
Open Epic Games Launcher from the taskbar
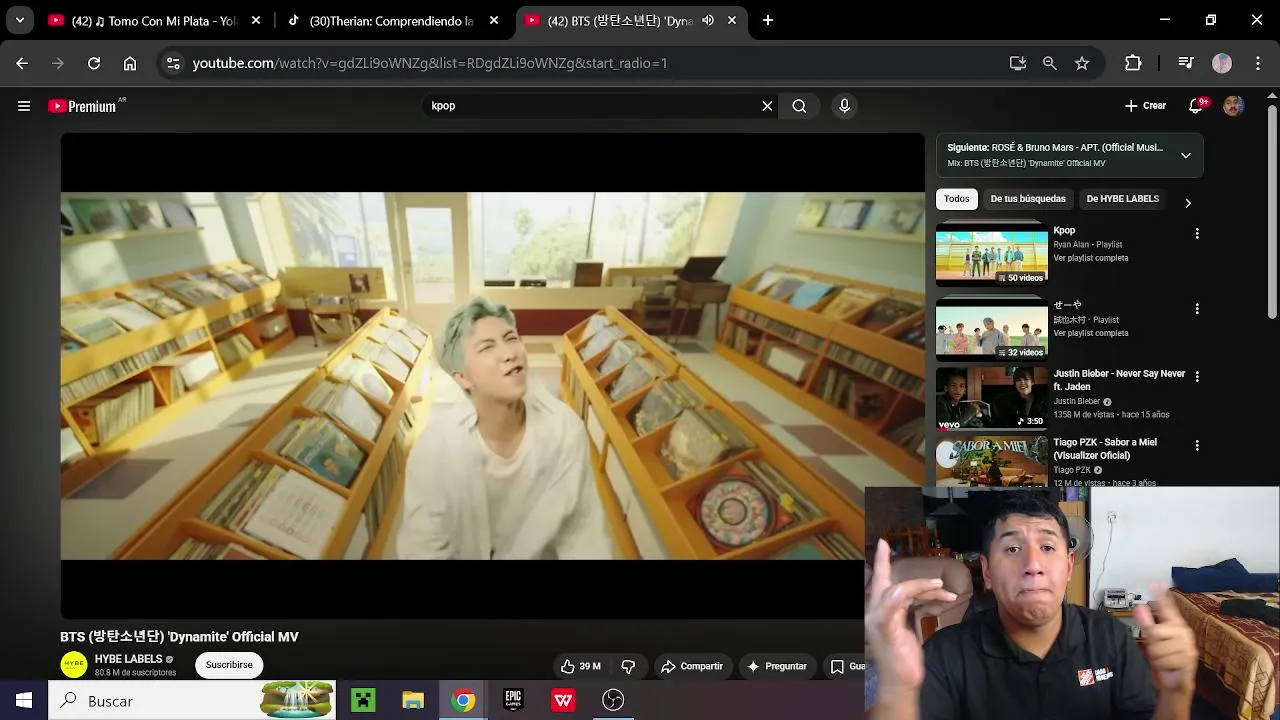[513, 701]
